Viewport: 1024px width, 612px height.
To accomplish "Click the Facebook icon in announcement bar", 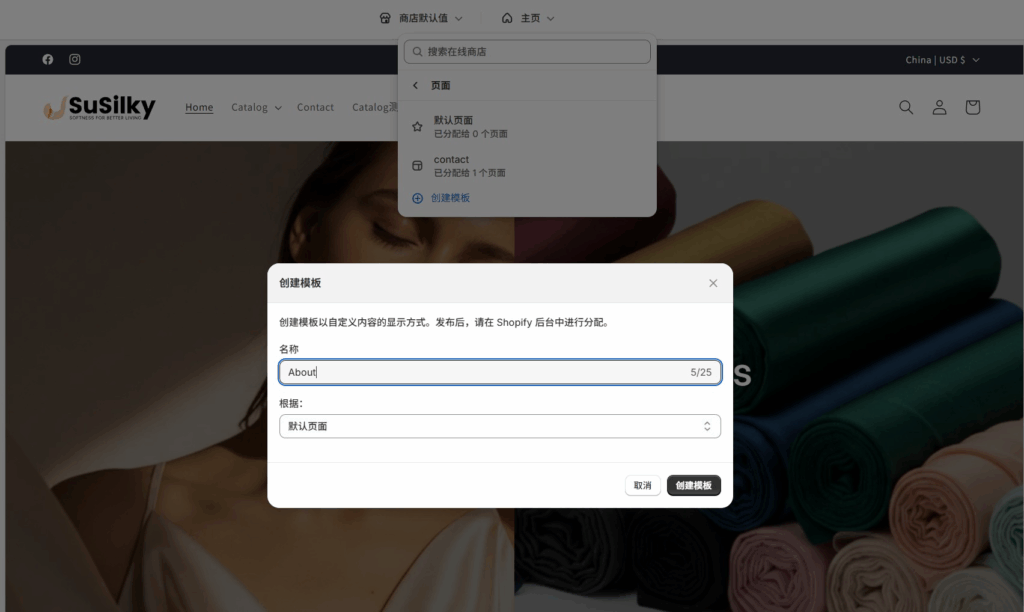I will pyautogui.click(x=48, y=60).
